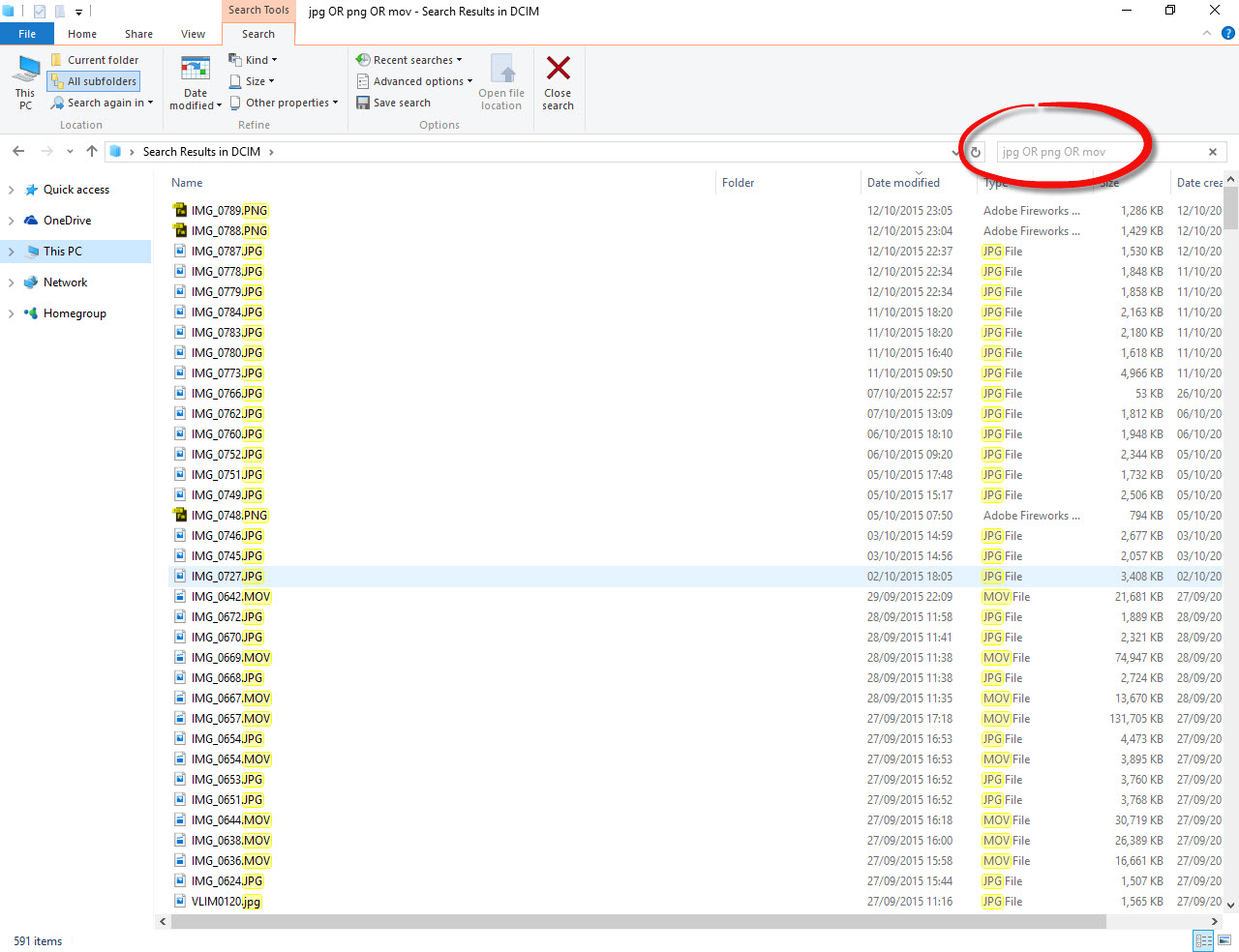Click the Up arrow navigation icon
The height and width of the screenshot is (952, 1239).
click(92, 151)
